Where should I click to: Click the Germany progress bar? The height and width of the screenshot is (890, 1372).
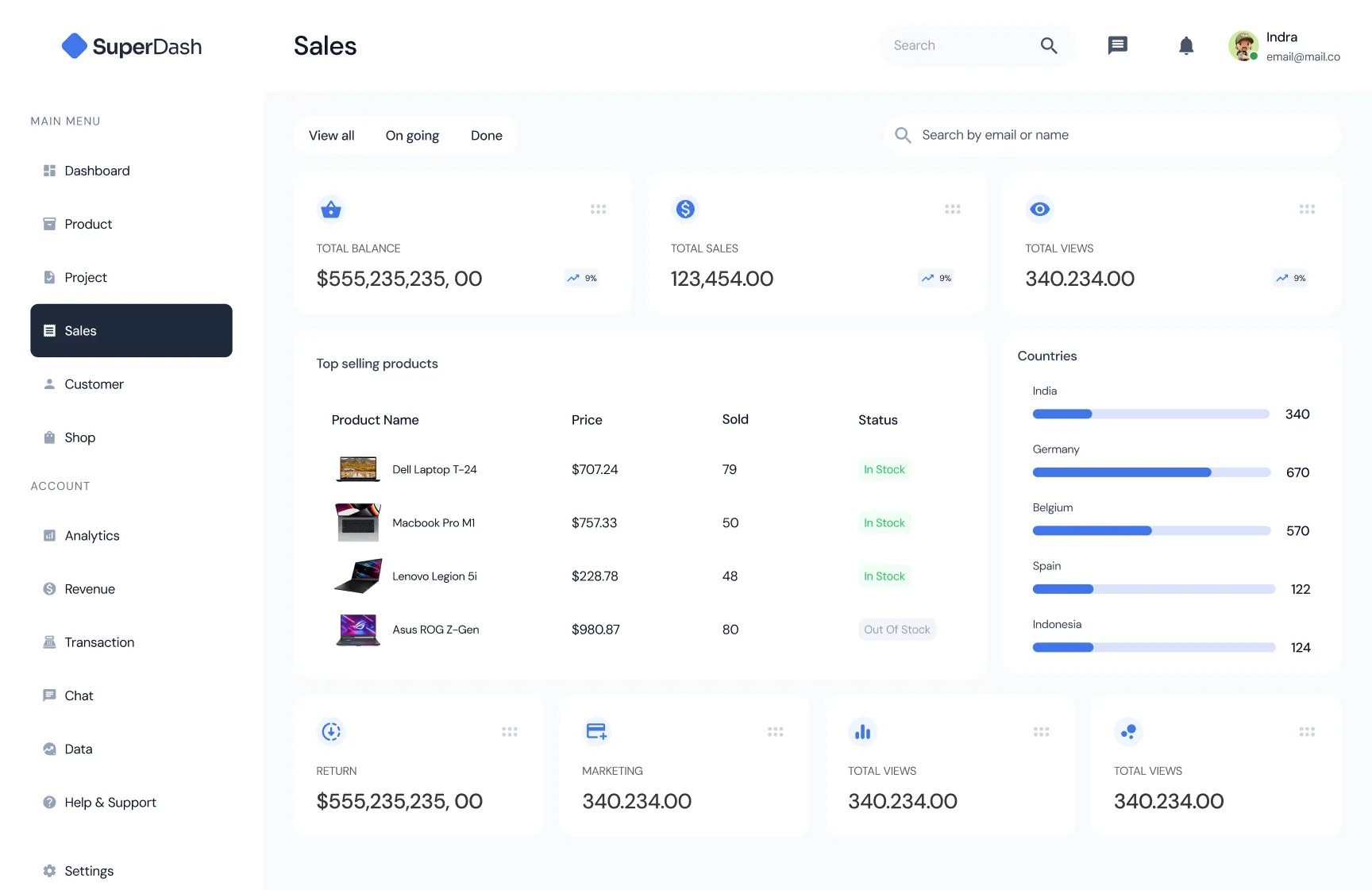click(1150, 472)
